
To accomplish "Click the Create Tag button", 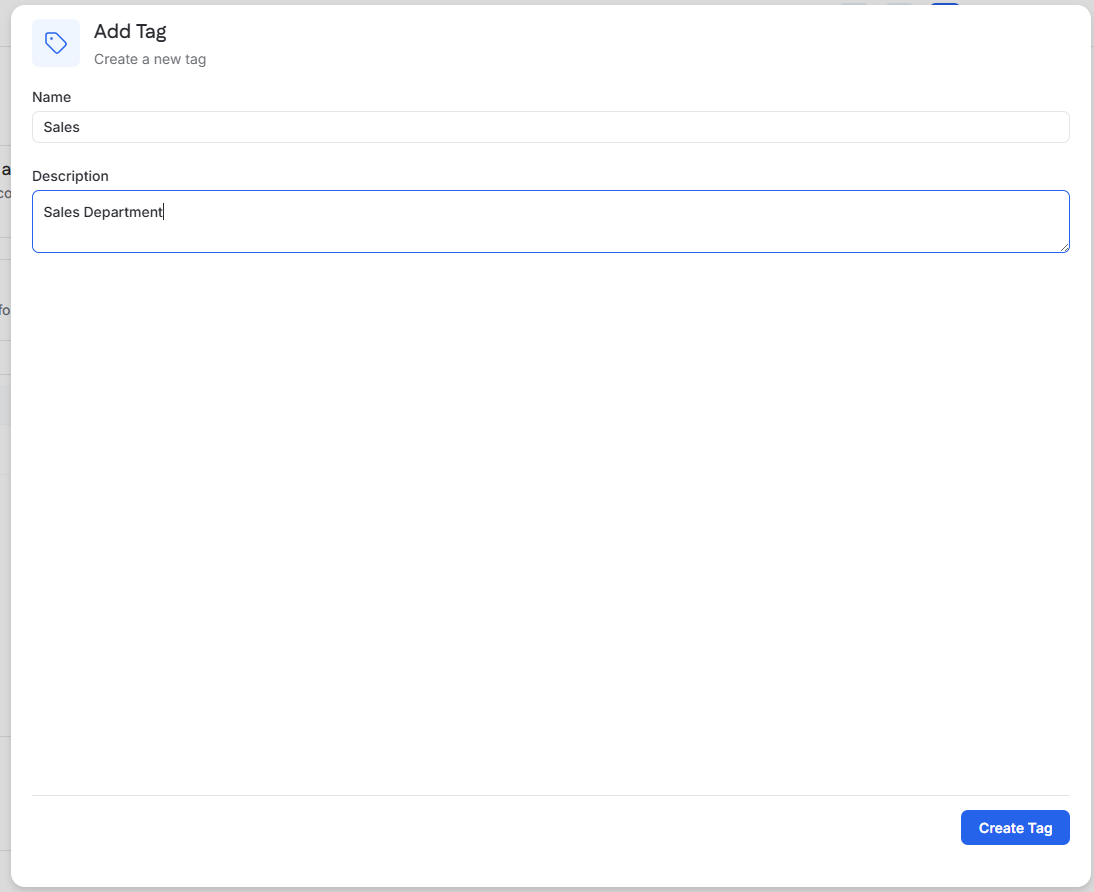I will pyautogui.click(x=1014, y=827).
